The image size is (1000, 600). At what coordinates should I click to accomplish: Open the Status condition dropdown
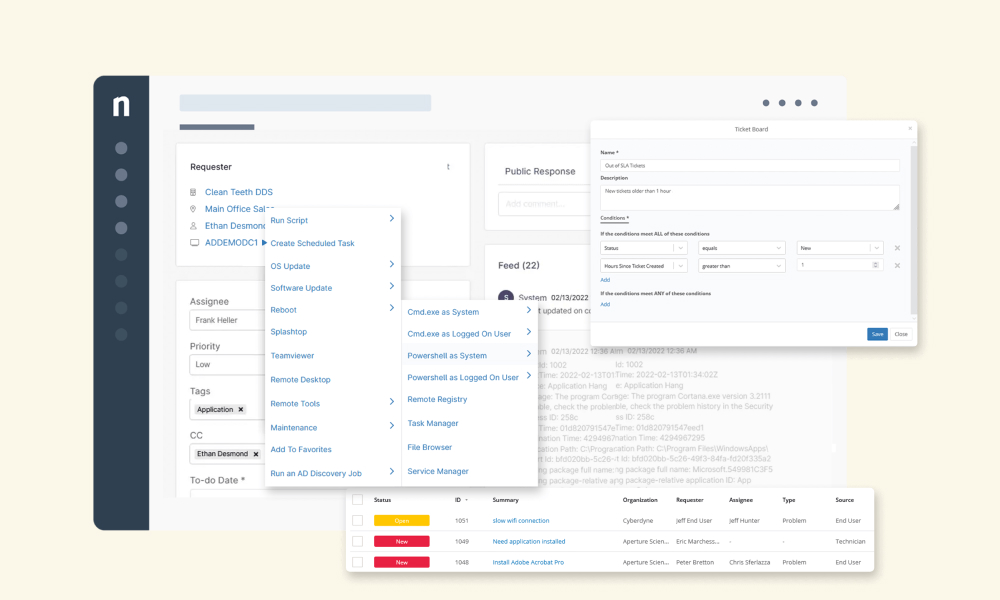point(643,248)
